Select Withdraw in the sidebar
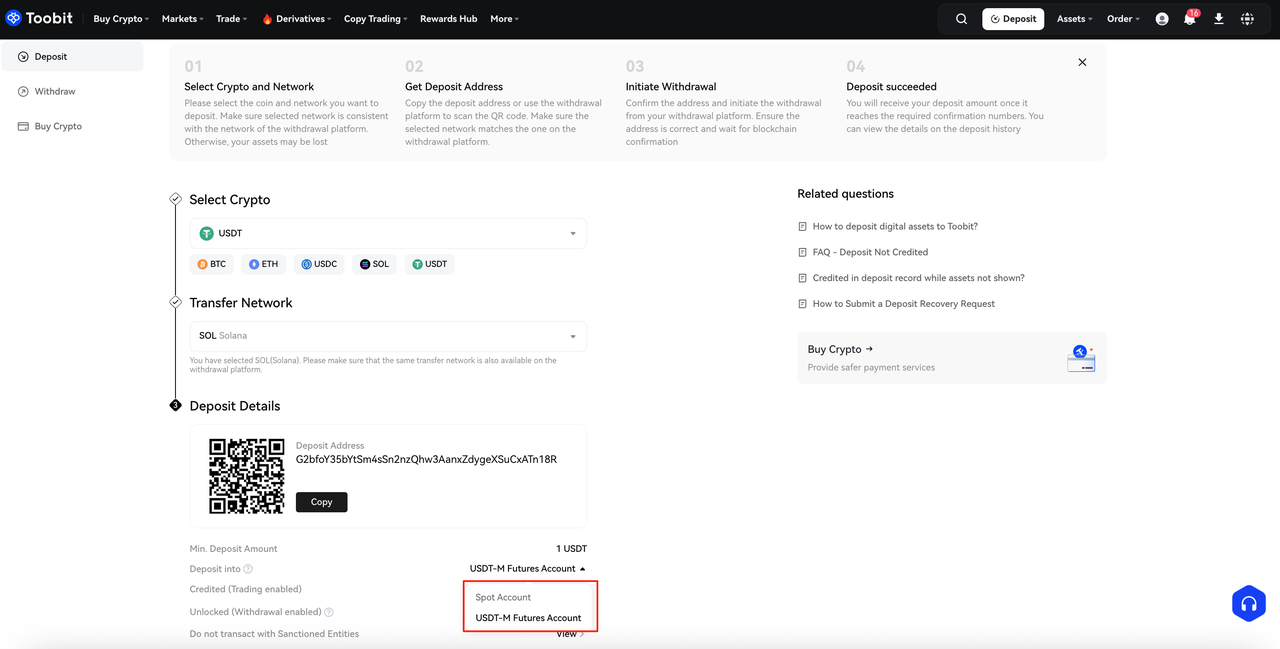This screenshot has width=1280, height=649. (72, 92)
